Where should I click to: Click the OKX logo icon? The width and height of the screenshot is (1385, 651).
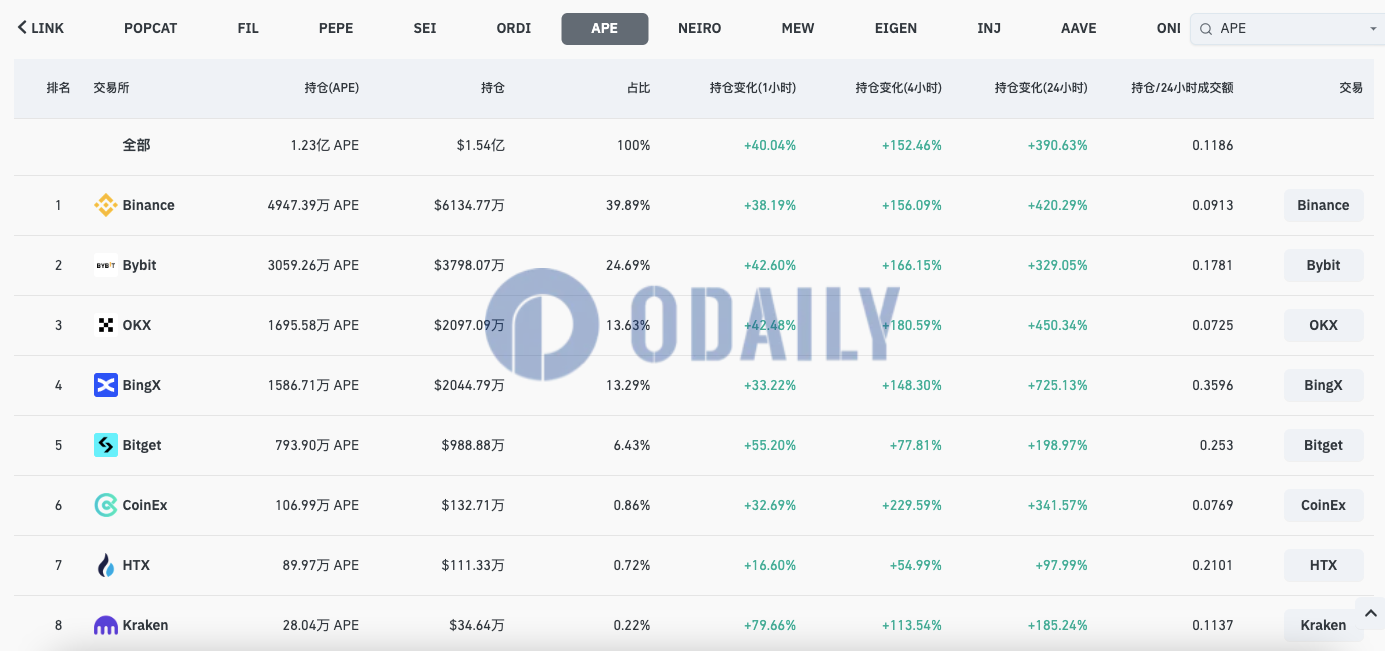[x=105, y=325]
